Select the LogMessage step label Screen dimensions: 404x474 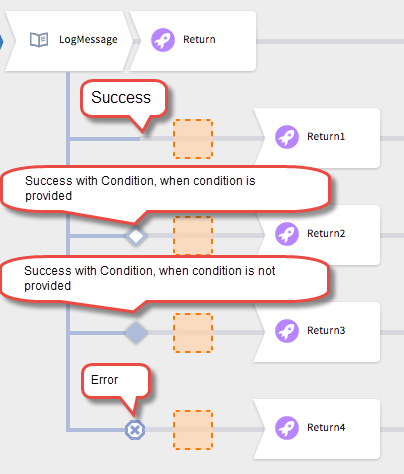(x=88, y=40)
